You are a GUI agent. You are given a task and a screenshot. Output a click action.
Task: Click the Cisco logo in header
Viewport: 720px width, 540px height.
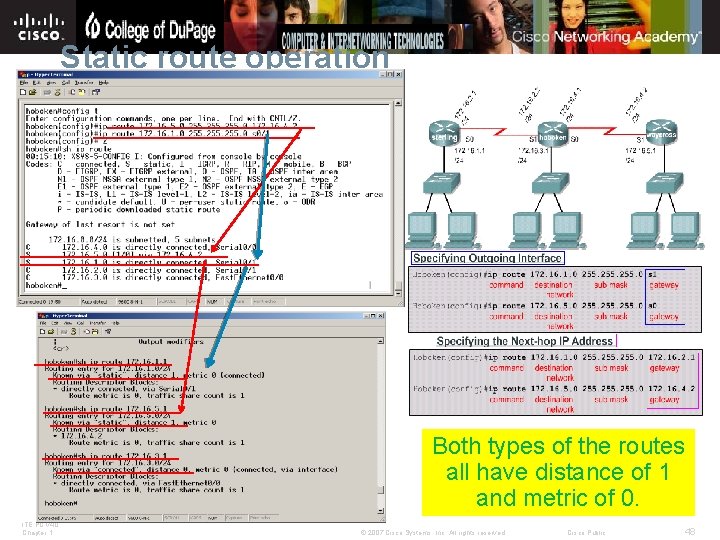pos(39,27)
